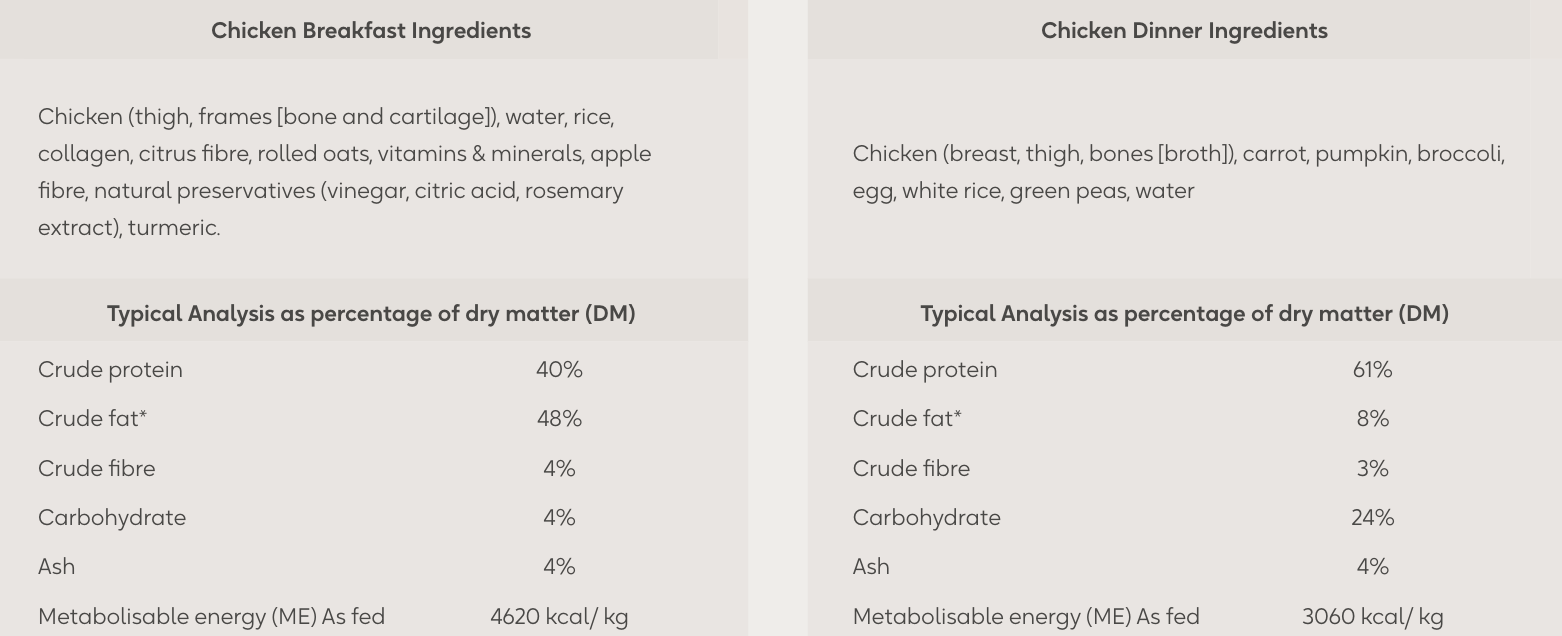Click the breakfast Ash label
1562x636 pixels.
click(x=56, y=566)
